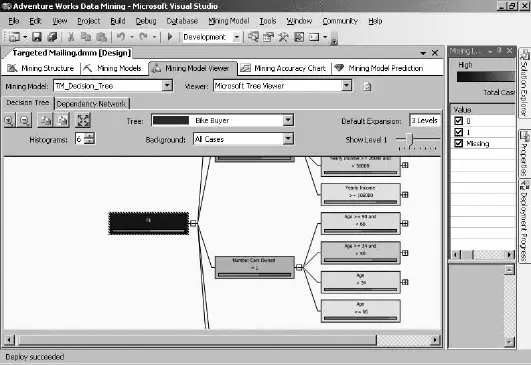The image size is (531, 365).
Task: Collapse the Number Cars Owned node expander
Action: (299, 267)
